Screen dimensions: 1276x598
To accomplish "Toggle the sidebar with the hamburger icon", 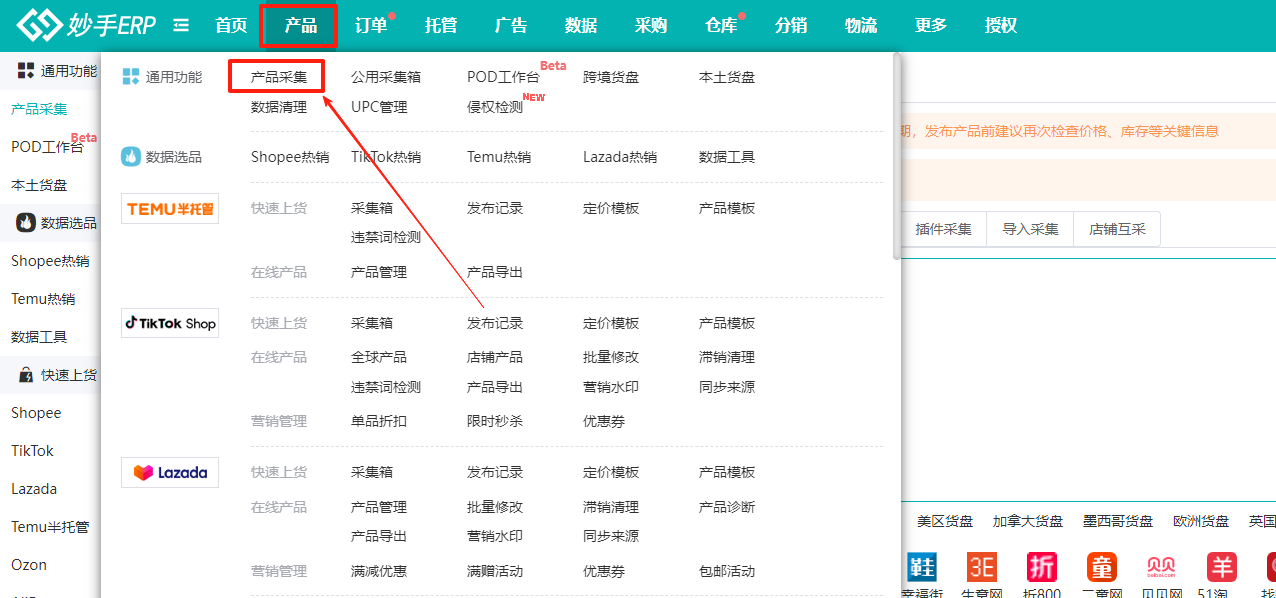I will (x=181, y=25).
